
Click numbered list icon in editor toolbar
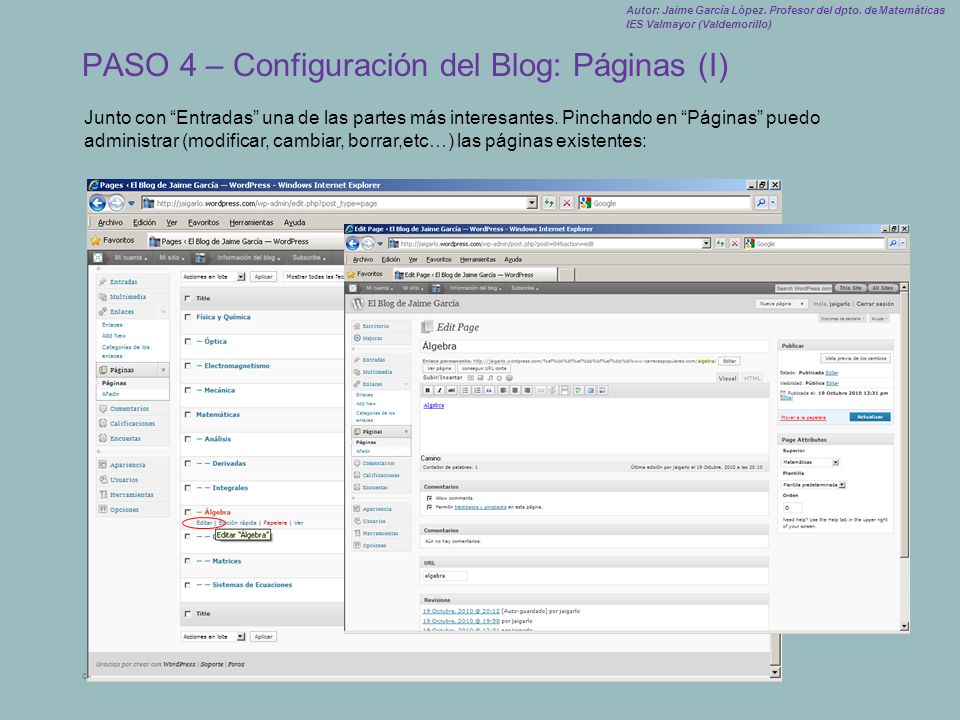point(478,390)
